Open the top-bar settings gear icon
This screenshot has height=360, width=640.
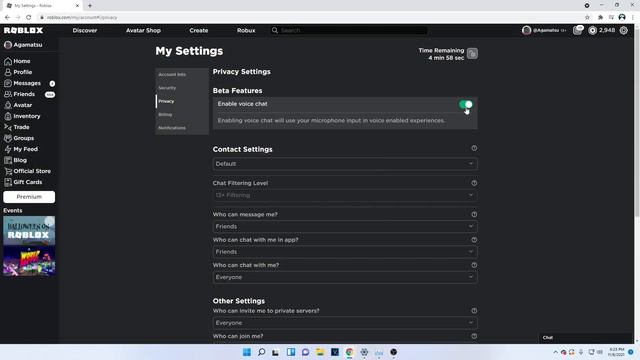[x=624, y=30]
